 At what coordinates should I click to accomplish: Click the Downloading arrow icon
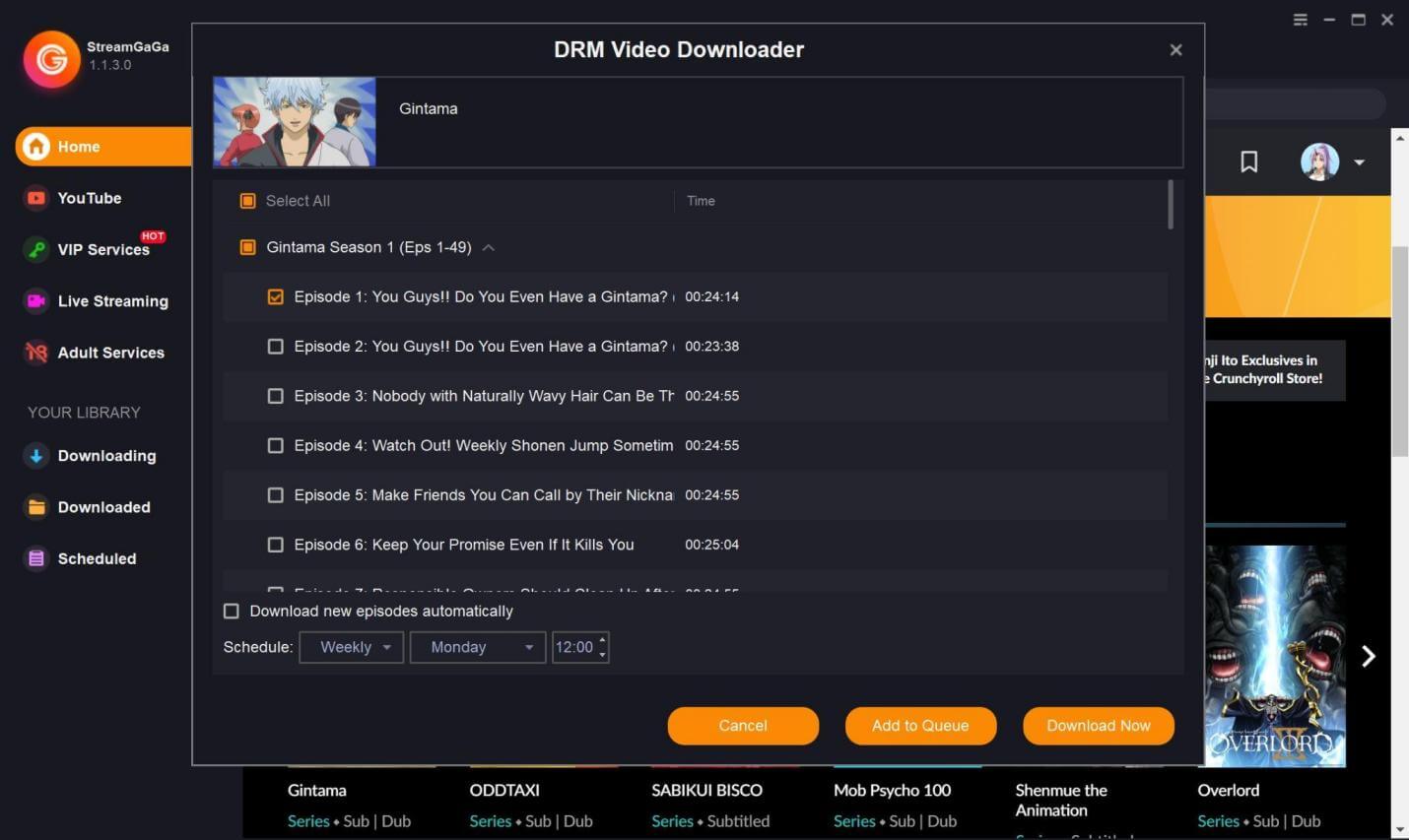[x=36, y=456]
